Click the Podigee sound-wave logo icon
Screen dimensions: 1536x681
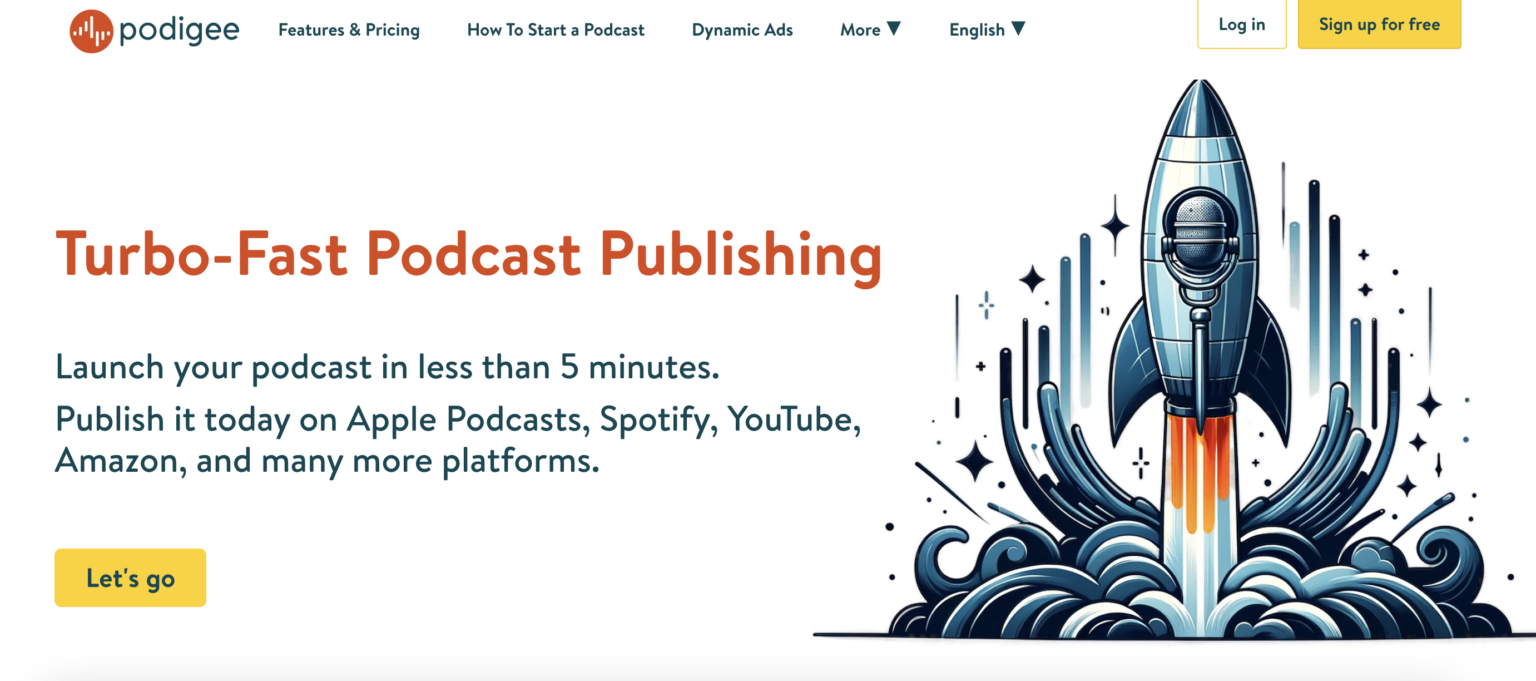coord(90,28)
